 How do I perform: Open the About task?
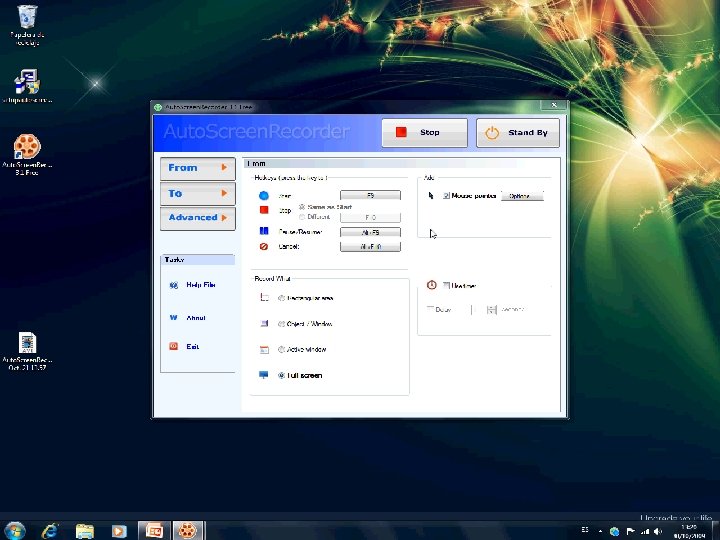pyautogui.click(x=196, y=318)
